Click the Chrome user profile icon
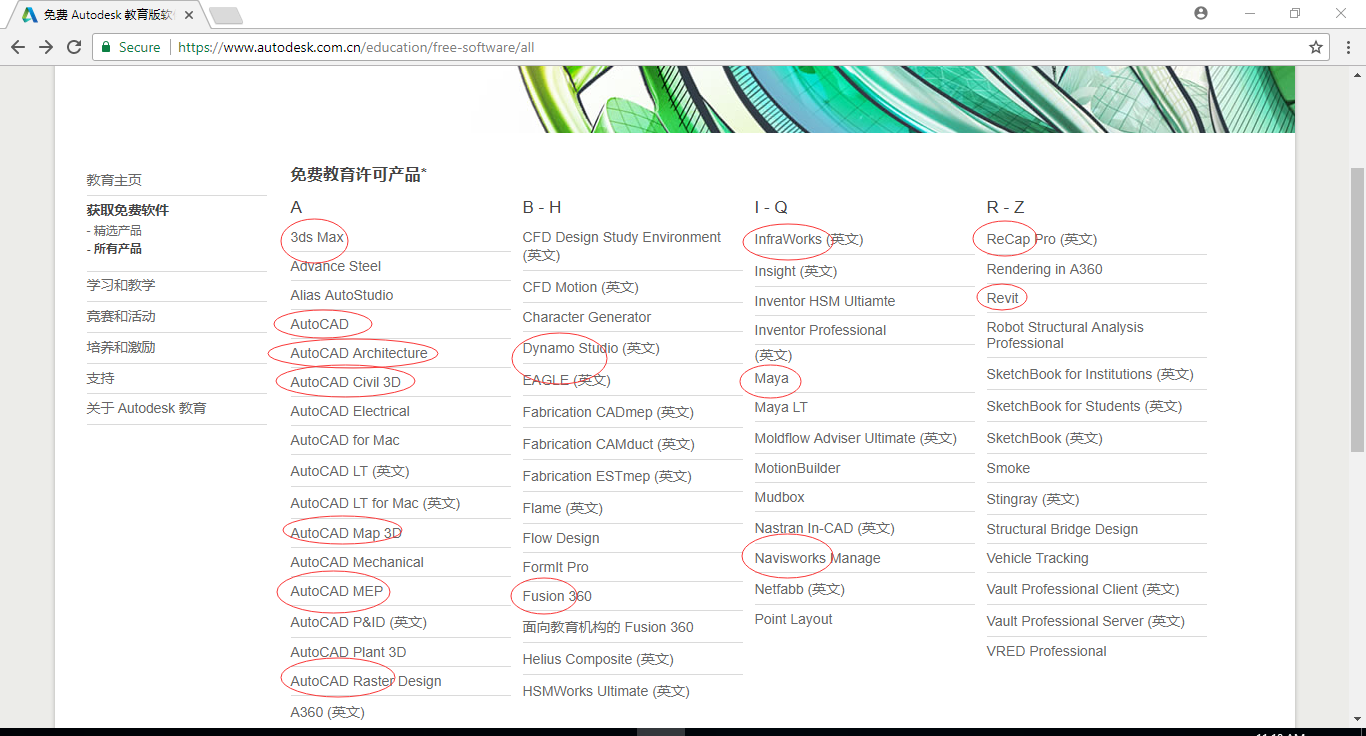Viewport: 1366px width, 736px height. point(1201,13)
